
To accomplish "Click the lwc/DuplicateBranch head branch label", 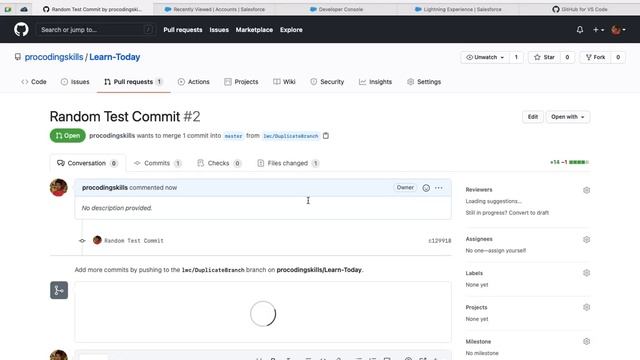I will [291, 136].
